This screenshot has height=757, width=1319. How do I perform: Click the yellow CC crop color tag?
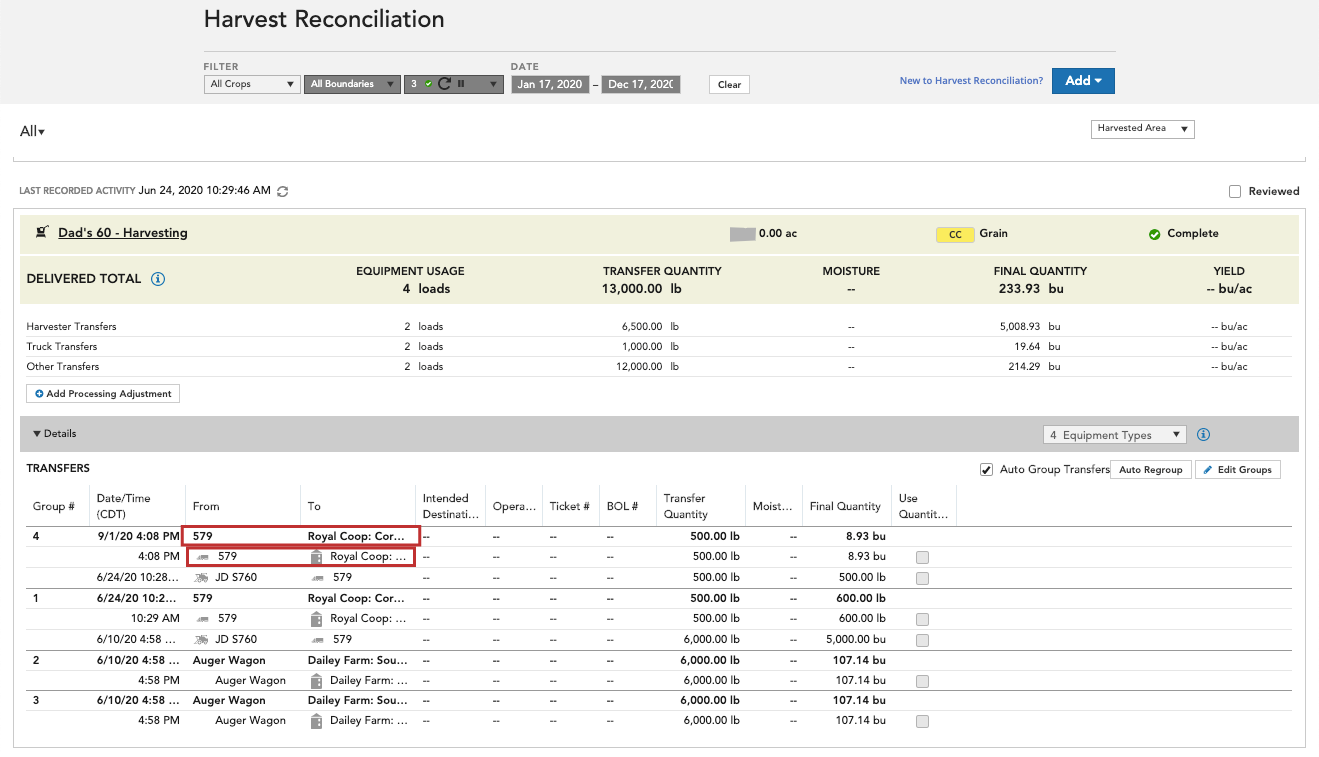pos(955,234)
